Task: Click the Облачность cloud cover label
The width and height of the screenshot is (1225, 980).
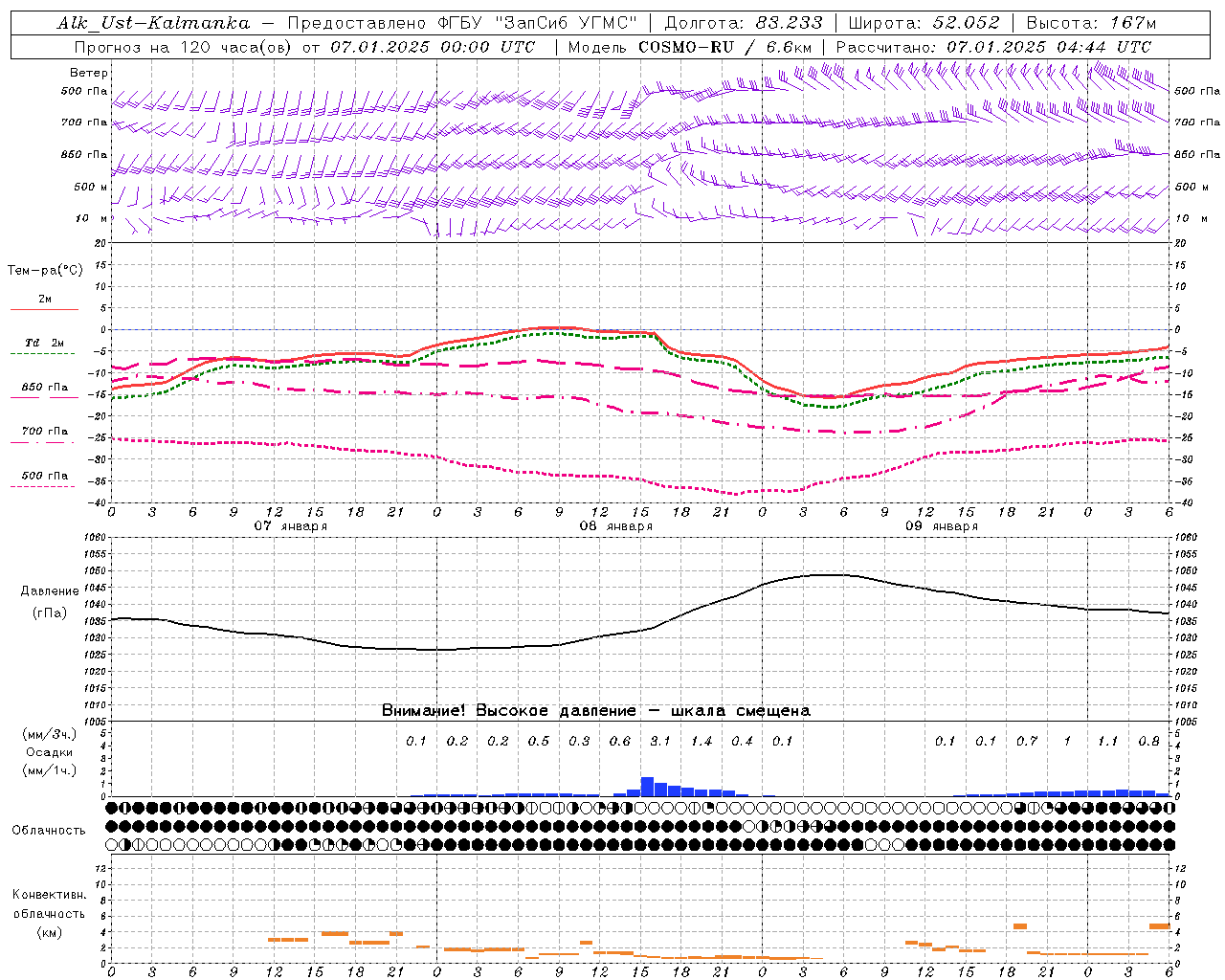Action: (x=49, y=830)
